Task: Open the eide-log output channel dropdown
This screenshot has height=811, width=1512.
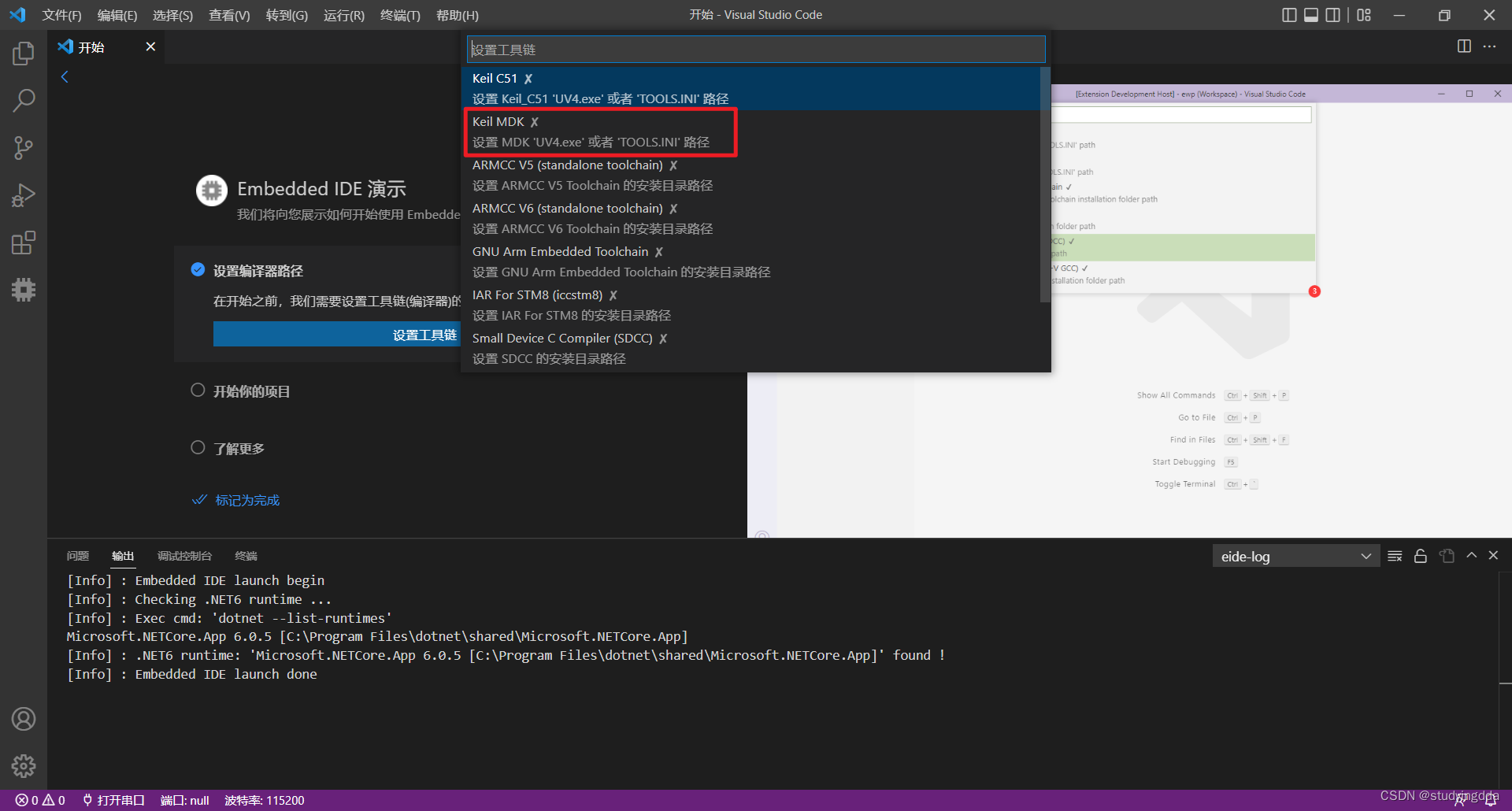Action: (x=1295, y=556)
